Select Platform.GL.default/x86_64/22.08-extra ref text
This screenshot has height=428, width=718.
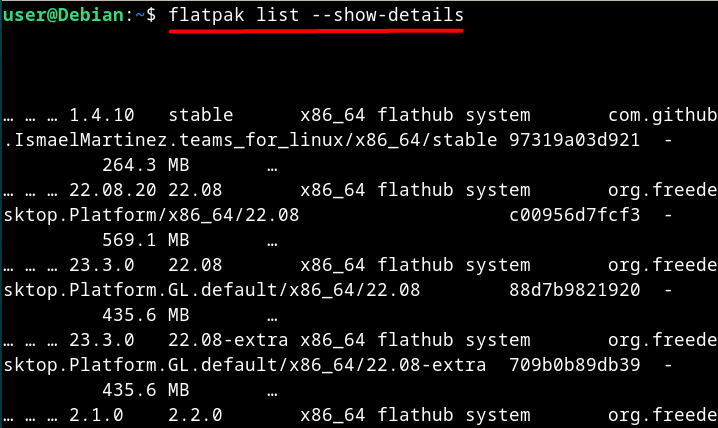[277, 365]
